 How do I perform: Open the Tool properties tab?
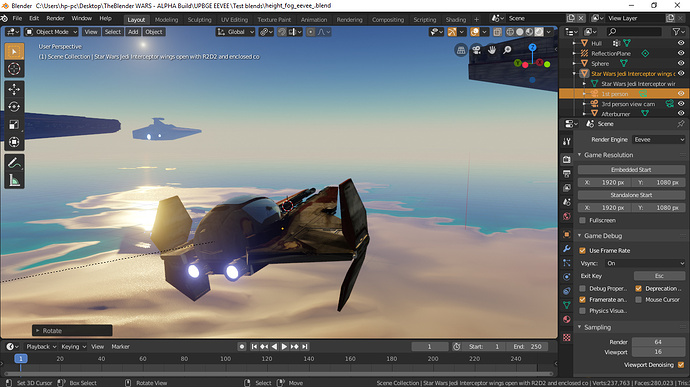click(567, 142)
